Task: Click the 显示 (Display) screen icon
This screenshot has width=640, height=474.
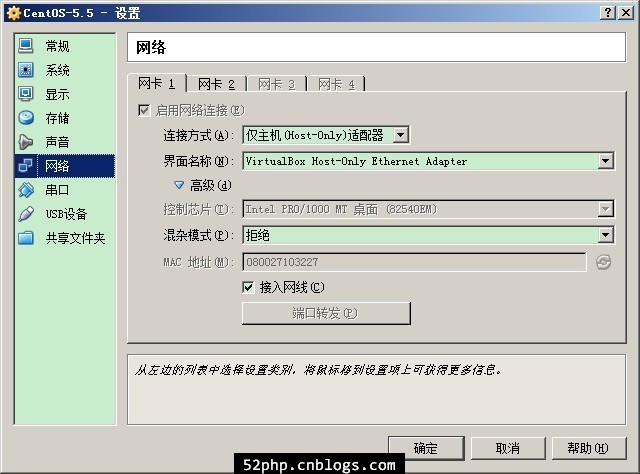Action: click(26, 94)
